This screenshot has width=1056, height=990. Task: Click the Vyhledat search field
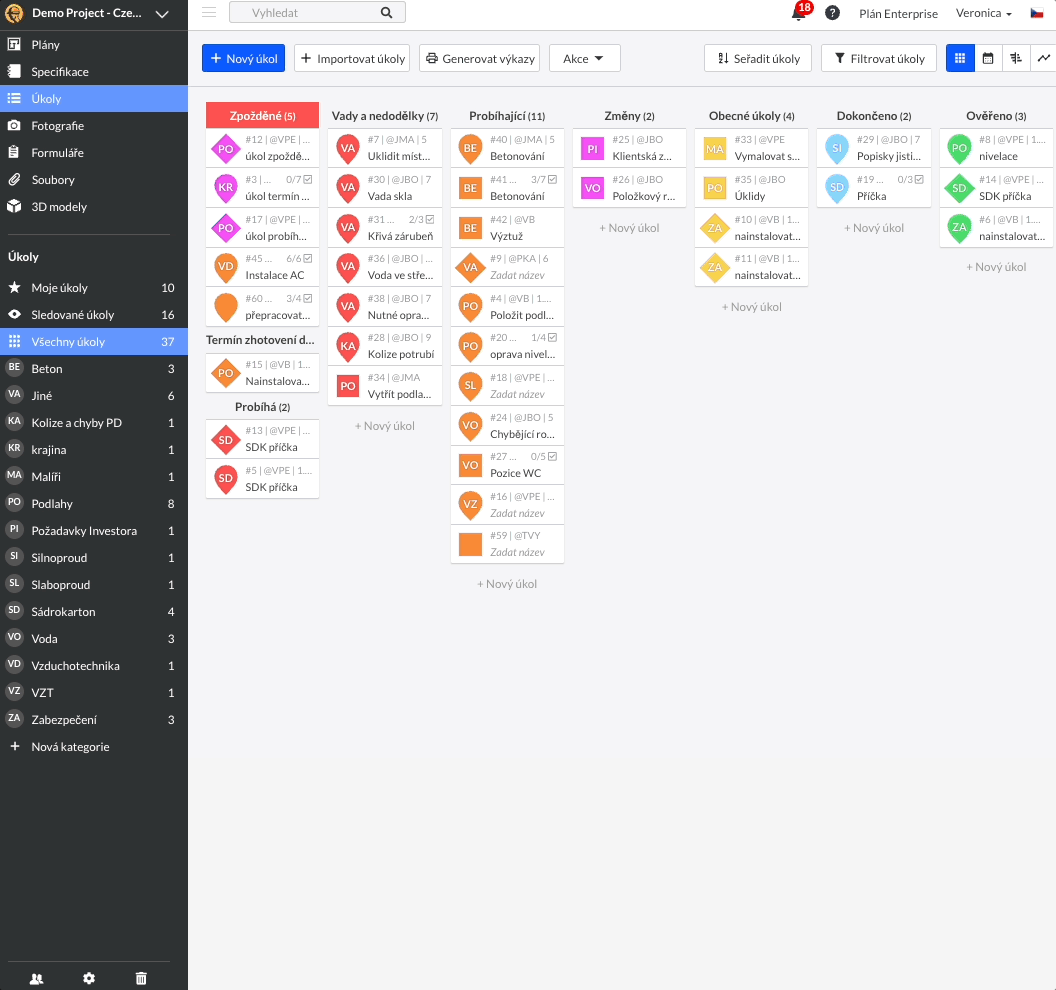coord(305,13)
